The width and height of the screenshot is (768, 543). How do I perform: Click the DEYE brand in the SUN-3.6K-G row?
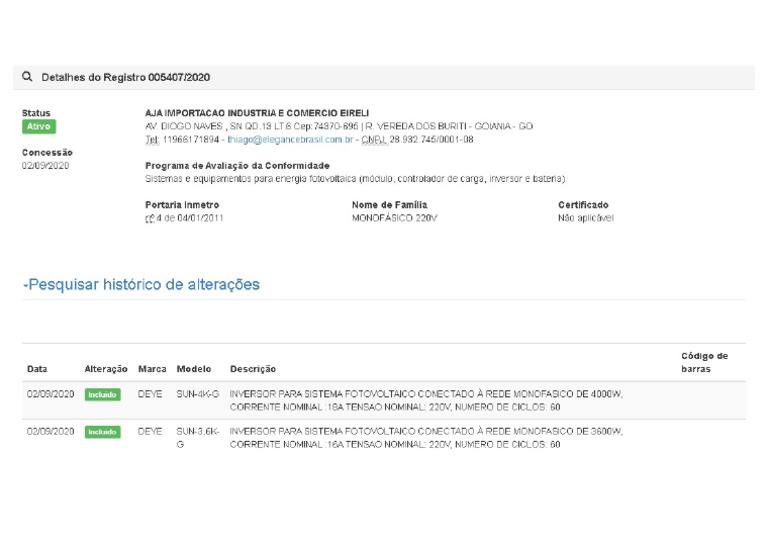(150, 431)
